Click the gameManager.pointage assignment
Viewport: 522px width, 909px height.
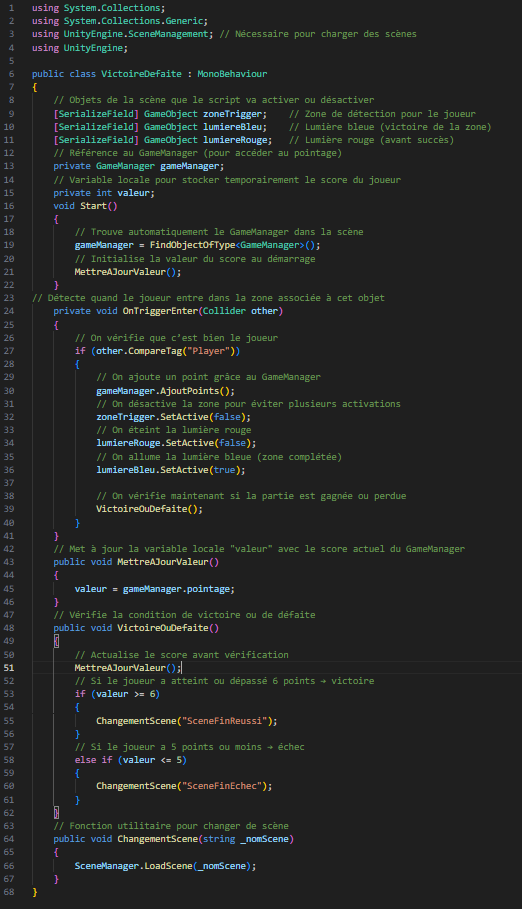155,589
